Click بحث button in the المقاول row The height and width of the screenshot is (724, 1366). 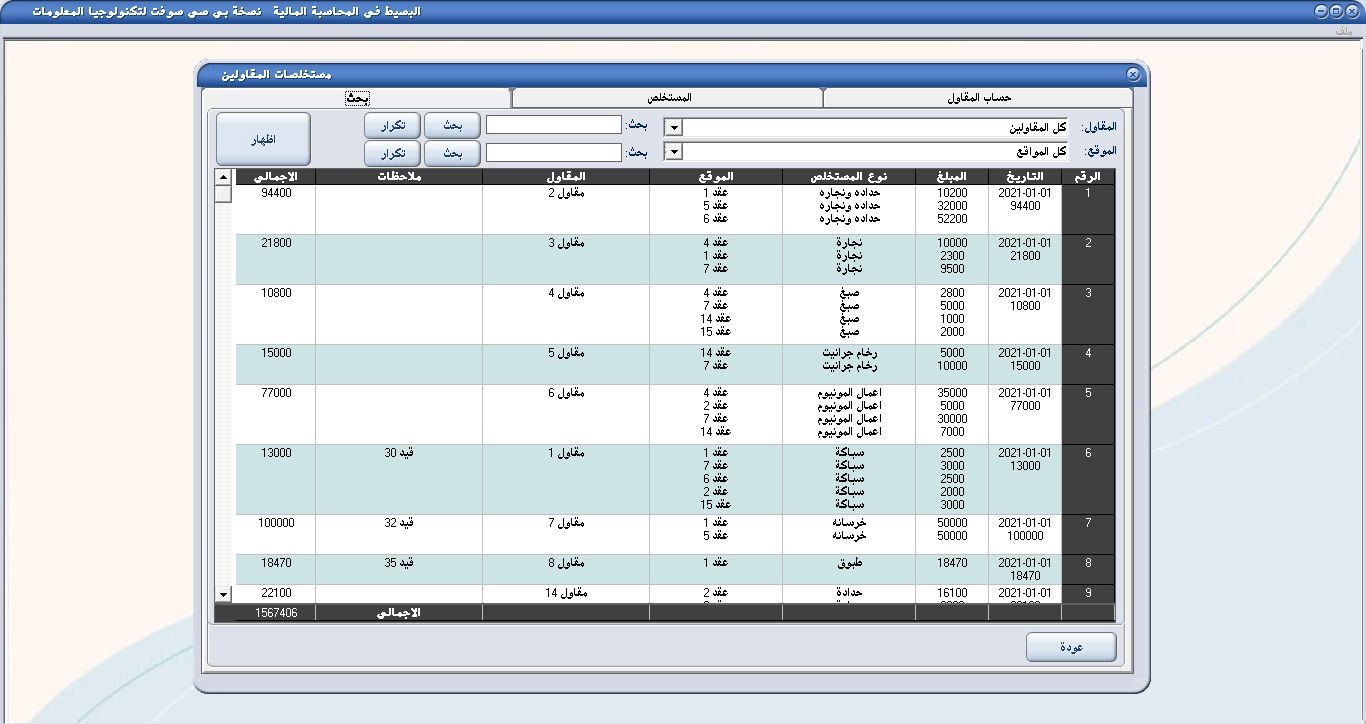click(452, 126)
